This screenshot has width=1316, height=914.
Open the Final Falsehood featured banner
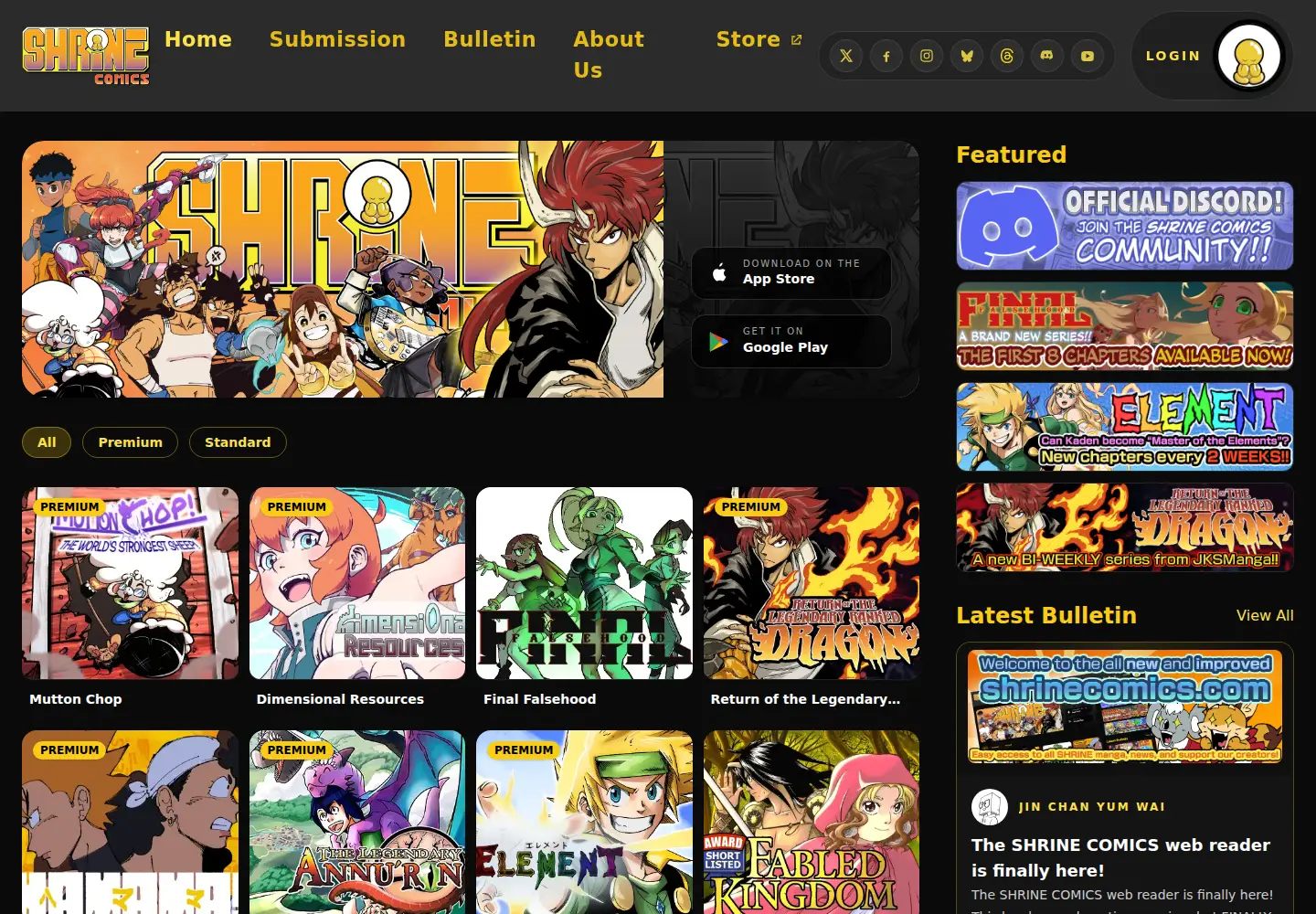[1125, 326]
